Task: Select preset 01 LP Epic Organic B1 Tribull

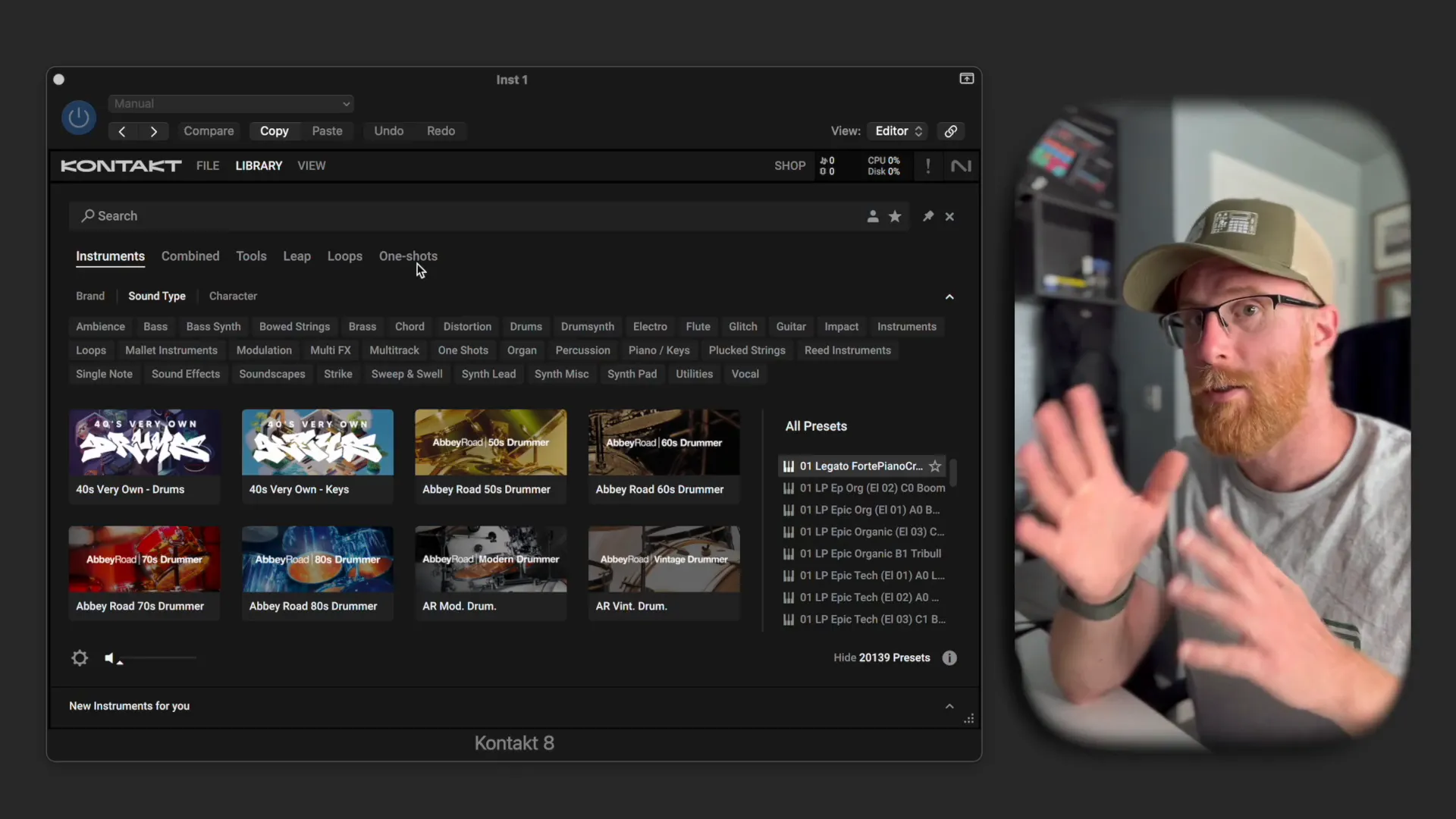Action: (x=864, y=554)
